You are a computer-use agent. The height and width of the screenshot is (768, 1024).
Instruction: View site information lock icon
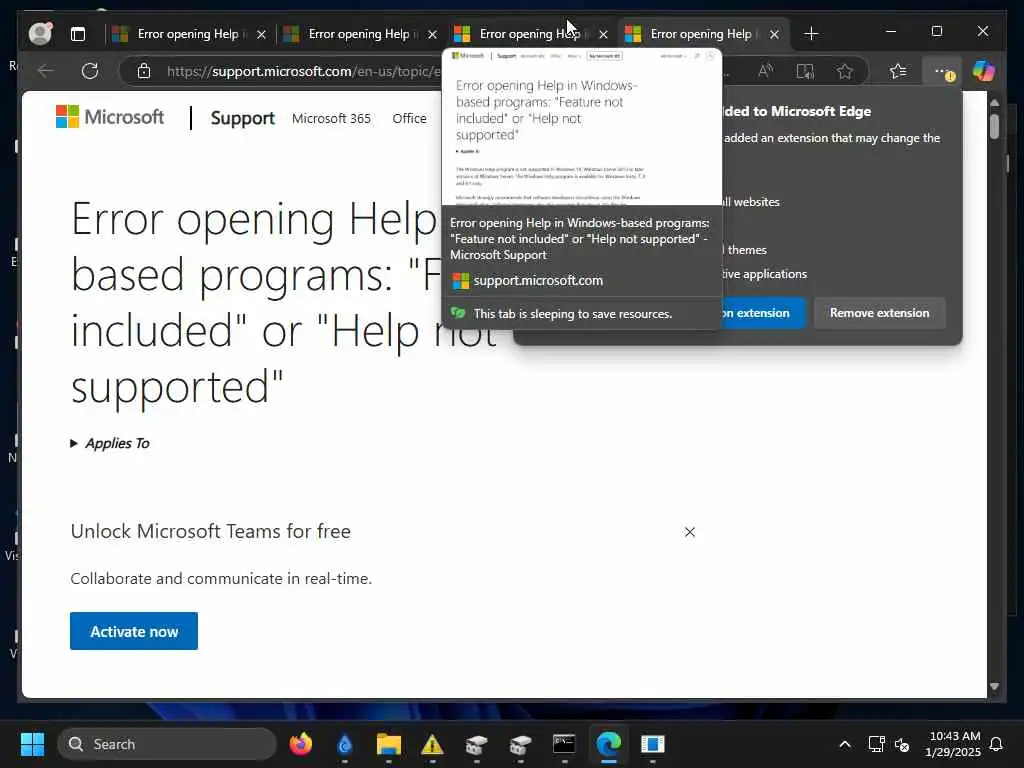click(x=144, y=71)
